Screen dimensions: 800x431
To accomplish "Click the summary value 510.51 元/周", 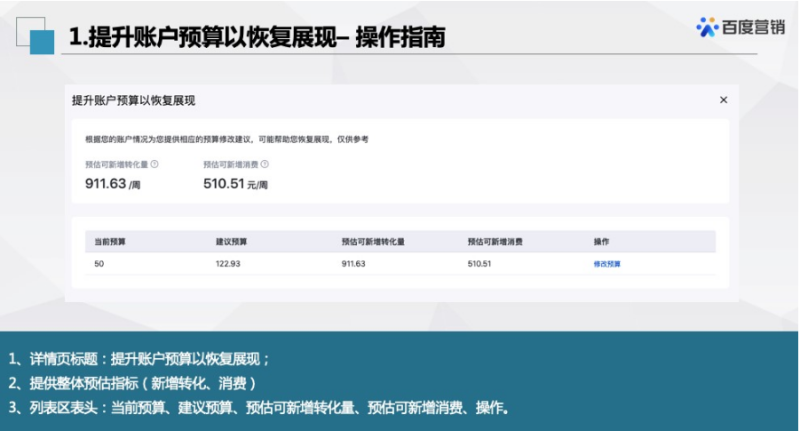I will coord(235,184).
